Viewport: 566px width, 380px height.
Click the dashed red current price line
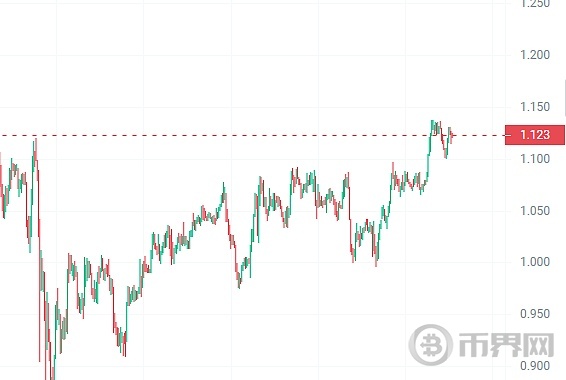[x=253, y=136]
